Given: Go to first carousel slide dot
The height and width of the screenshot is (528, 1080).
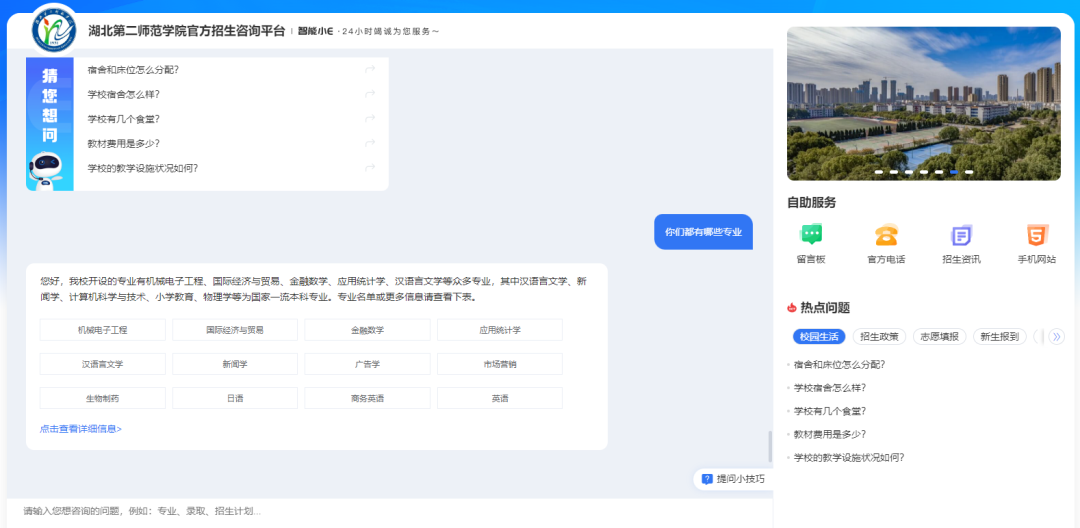Looking at the screenshot, I should point(879,172).
